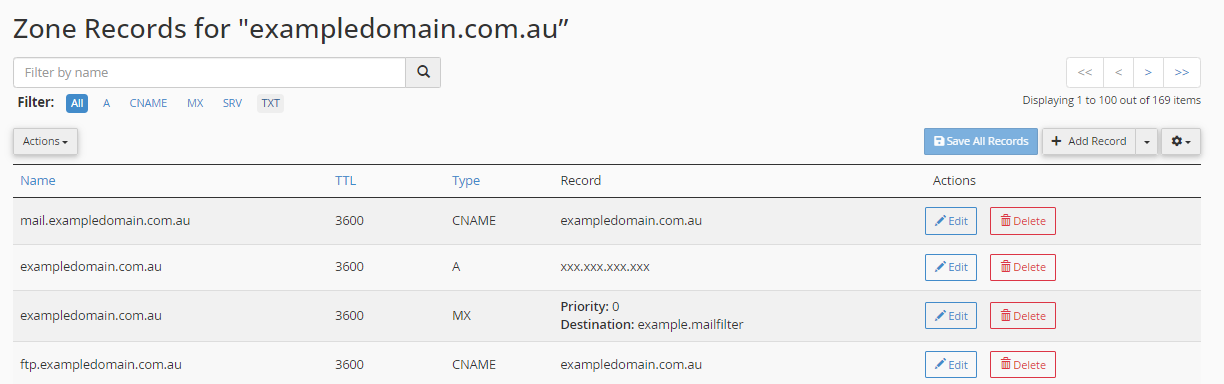
Task: Filter records by MX type
Action: coord(195,103)
